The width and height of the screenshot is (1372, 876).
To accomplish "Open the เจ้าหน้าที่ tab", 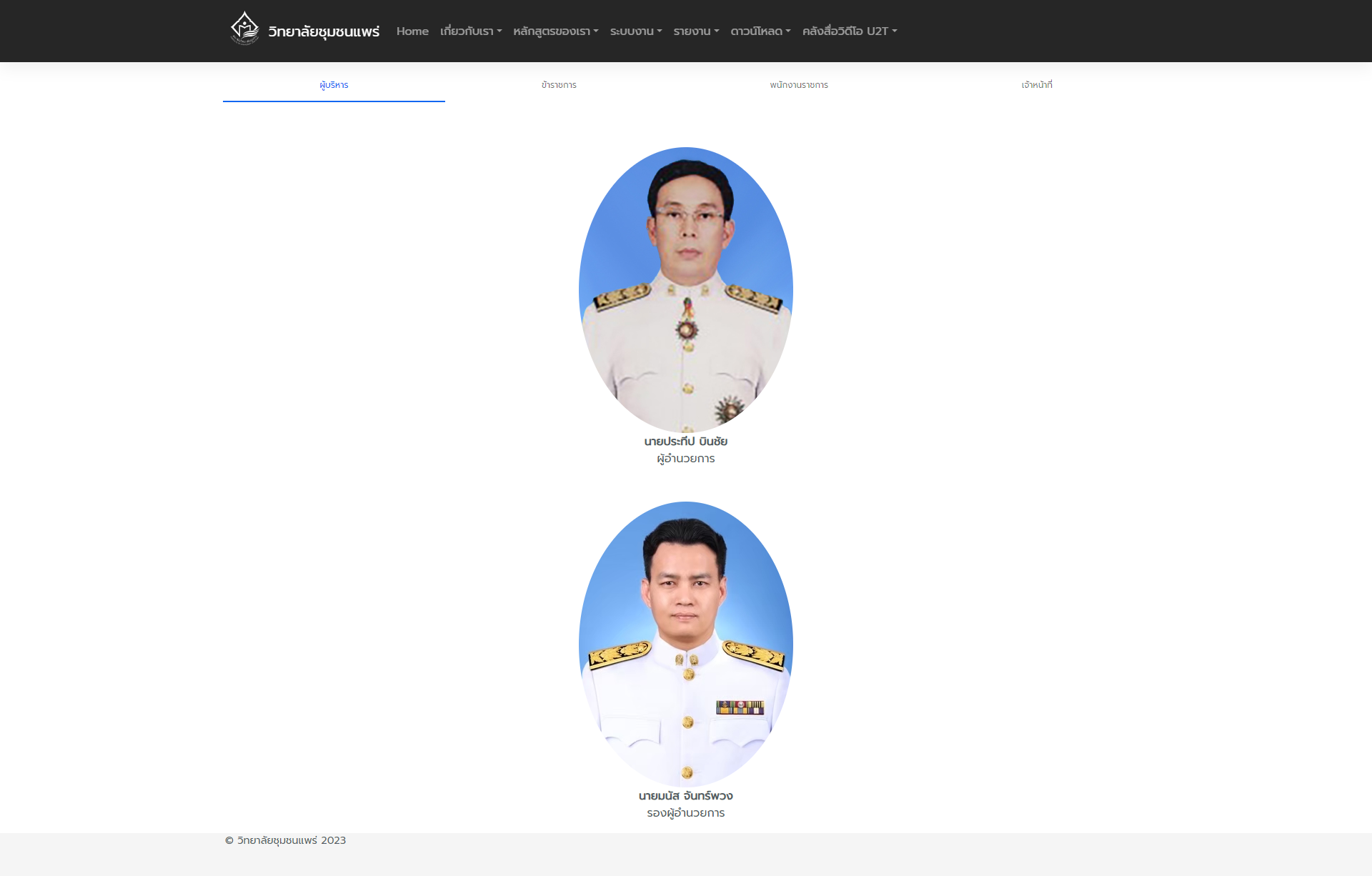I will [x=1037, y=85].
